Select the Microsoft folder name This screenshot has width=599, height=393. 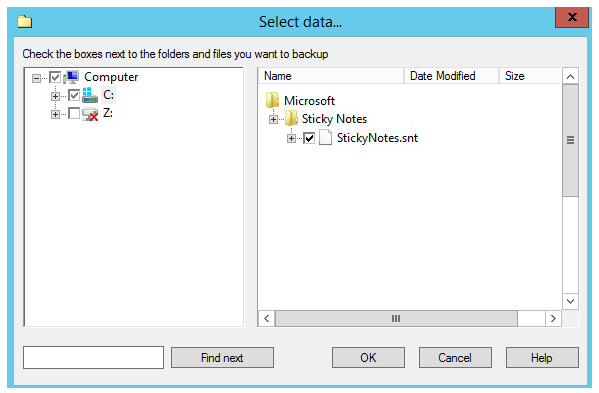click(x=309, y=101)
